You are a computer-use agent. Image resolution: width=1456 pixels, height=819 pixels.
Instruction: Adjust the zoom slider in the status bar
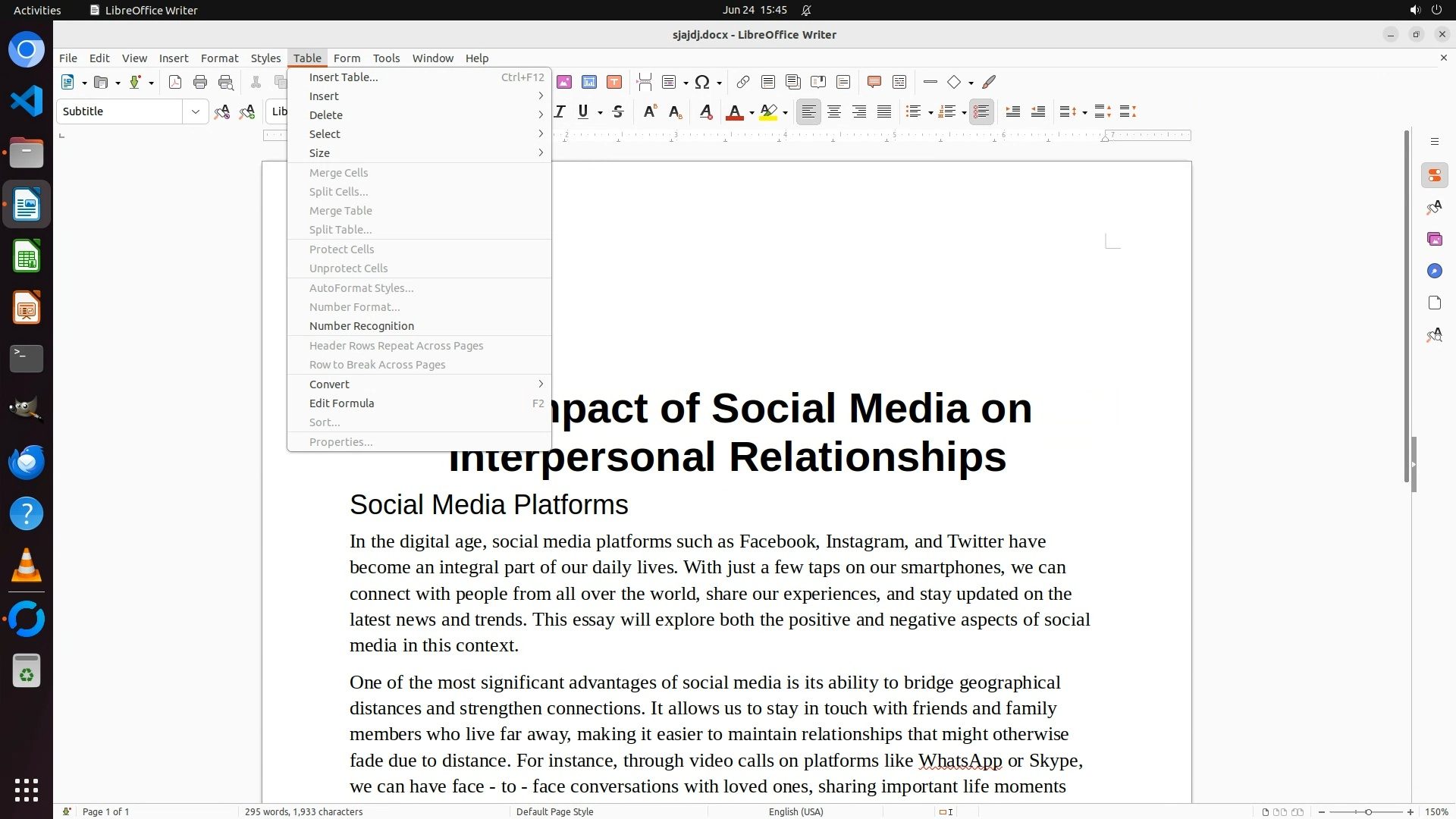click(1367, 812)
